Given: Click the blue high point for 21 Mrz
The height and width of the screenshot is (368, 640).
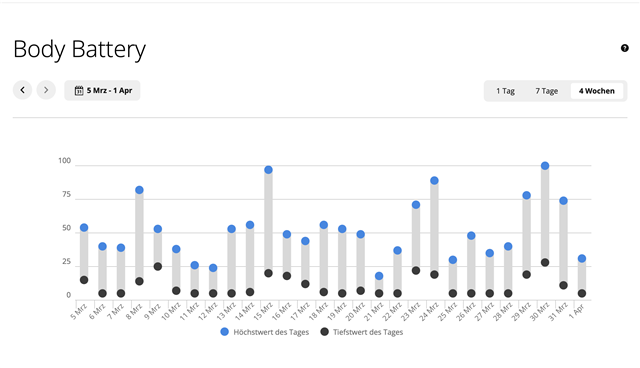Looking at the screenshot, I should point(379,276).
